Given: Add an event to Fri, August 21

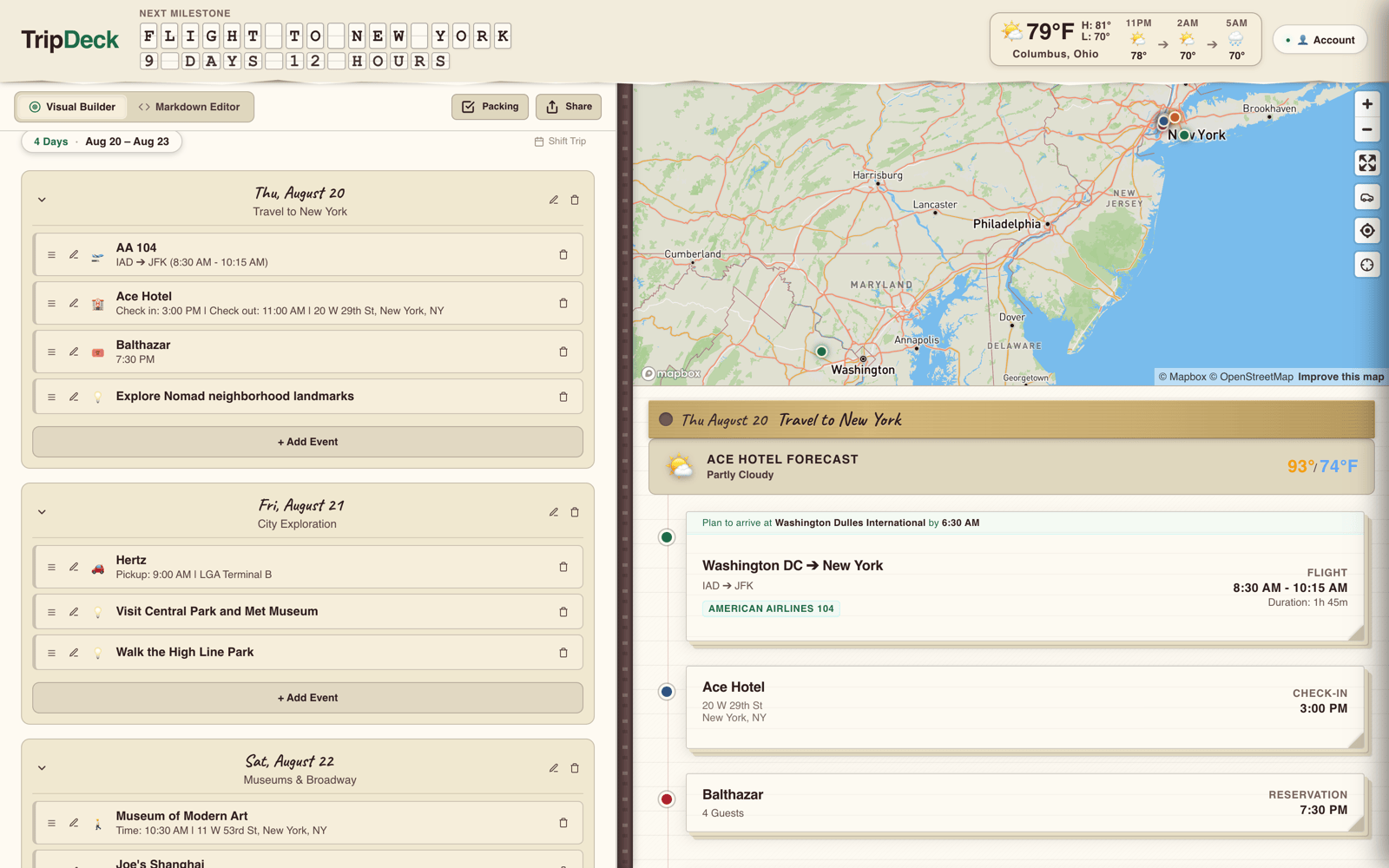Looking at the screenshot, I should [x=307, y=698].
